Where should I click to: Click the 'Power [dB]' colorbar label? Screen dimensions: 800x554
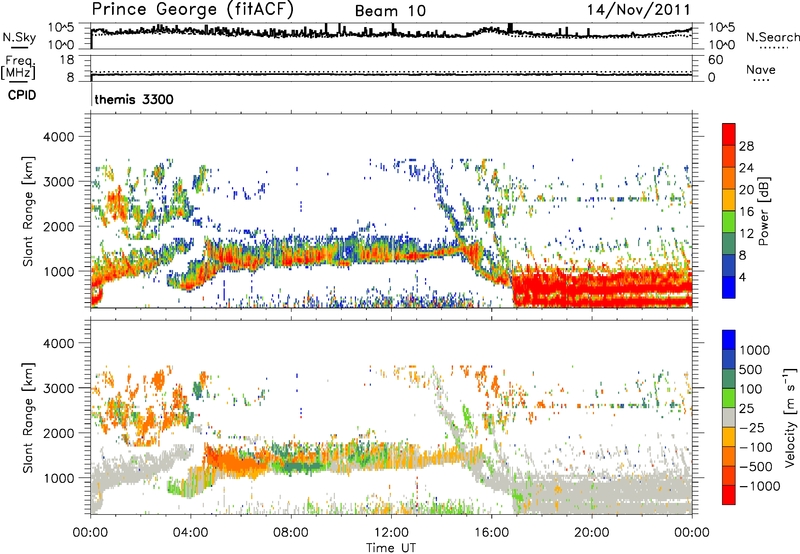[x=764, y=211]
